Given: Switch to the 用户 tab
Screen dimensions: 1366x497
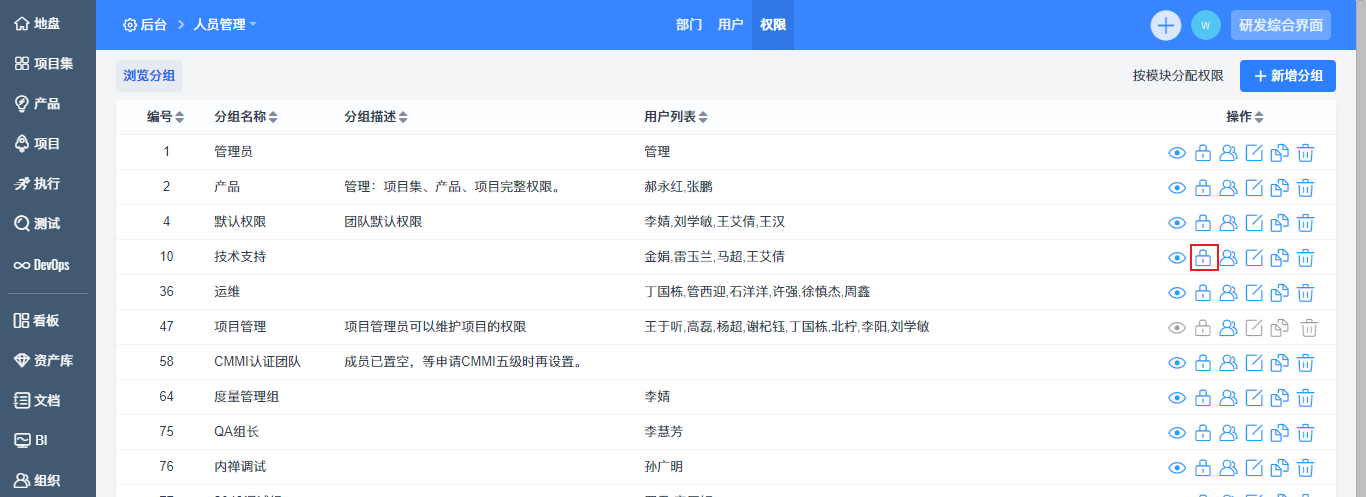Looking at the screenshot, I should click(x=730, y=25).
